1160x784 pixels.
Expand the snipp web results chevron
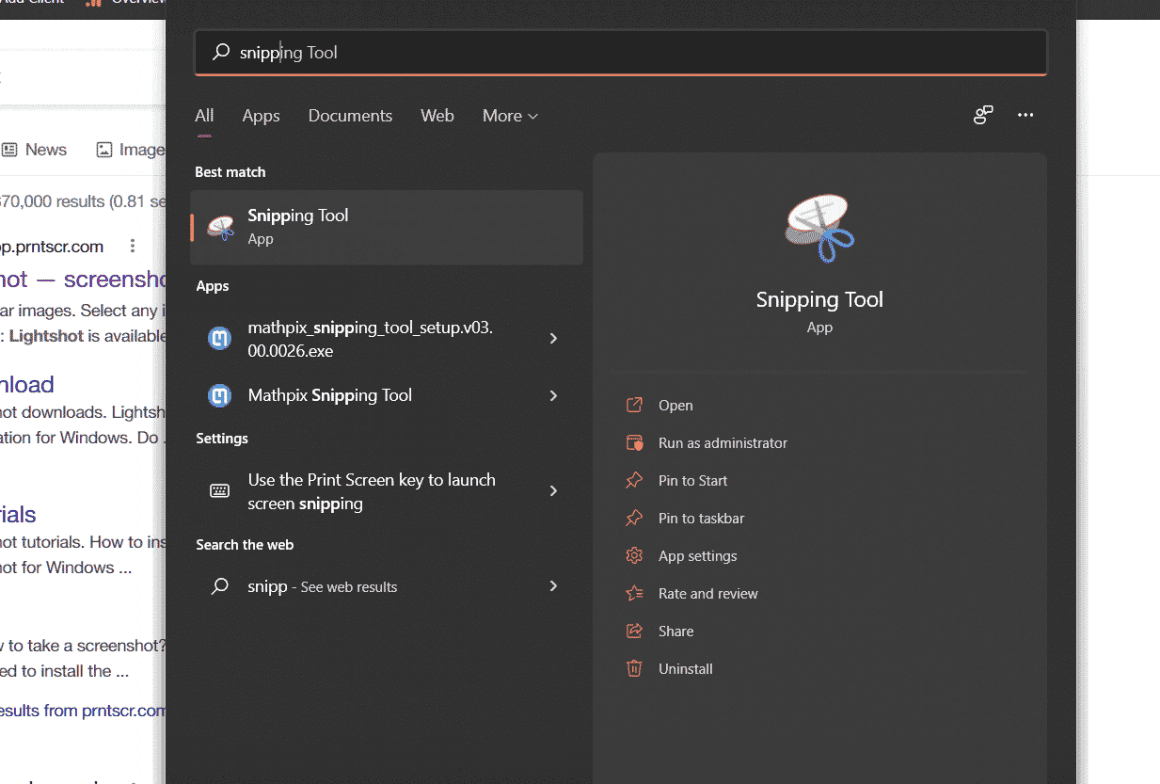click(x=553, y=586)
